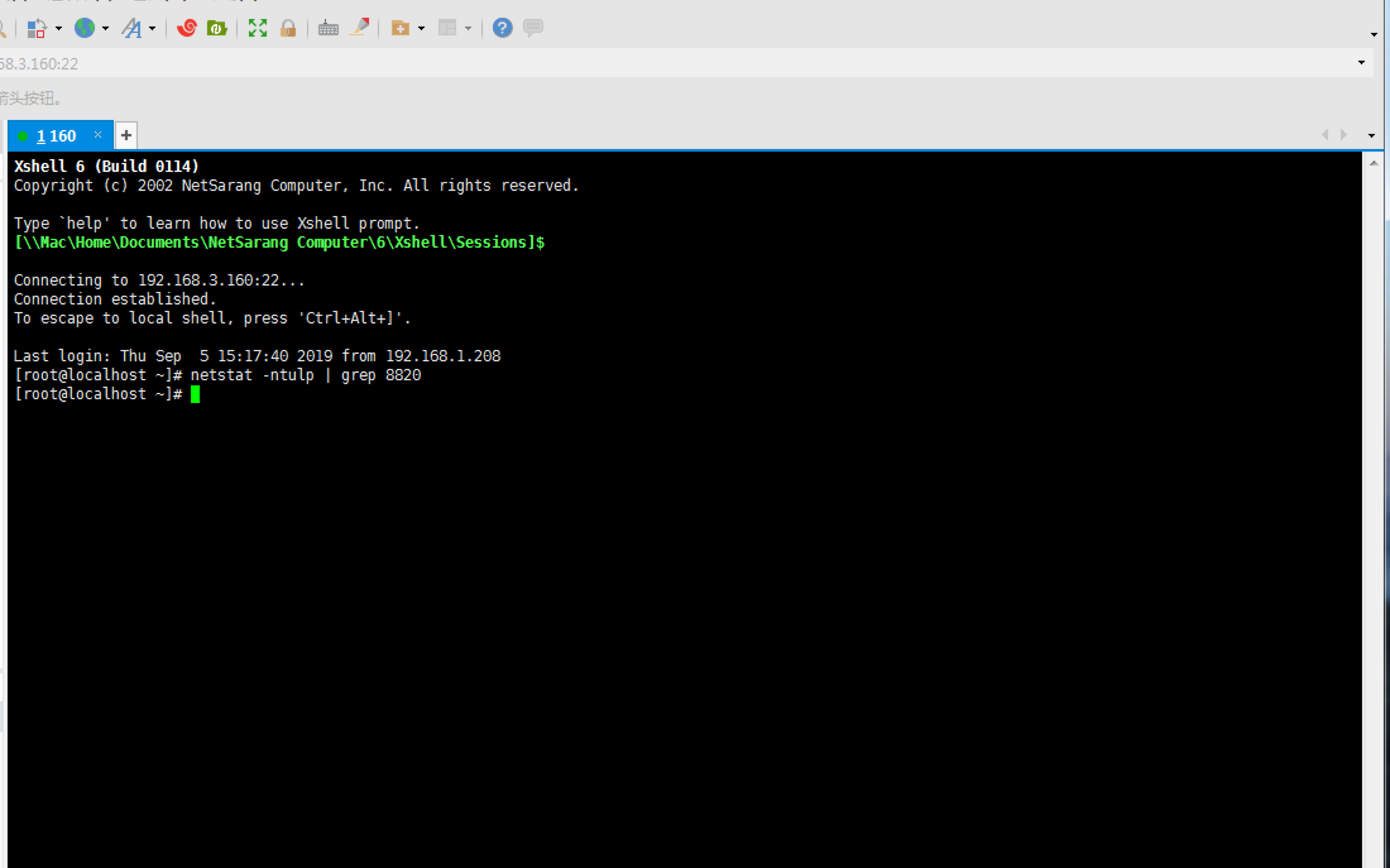
Task: Close the '1 160' session tab
Action: 98,135
